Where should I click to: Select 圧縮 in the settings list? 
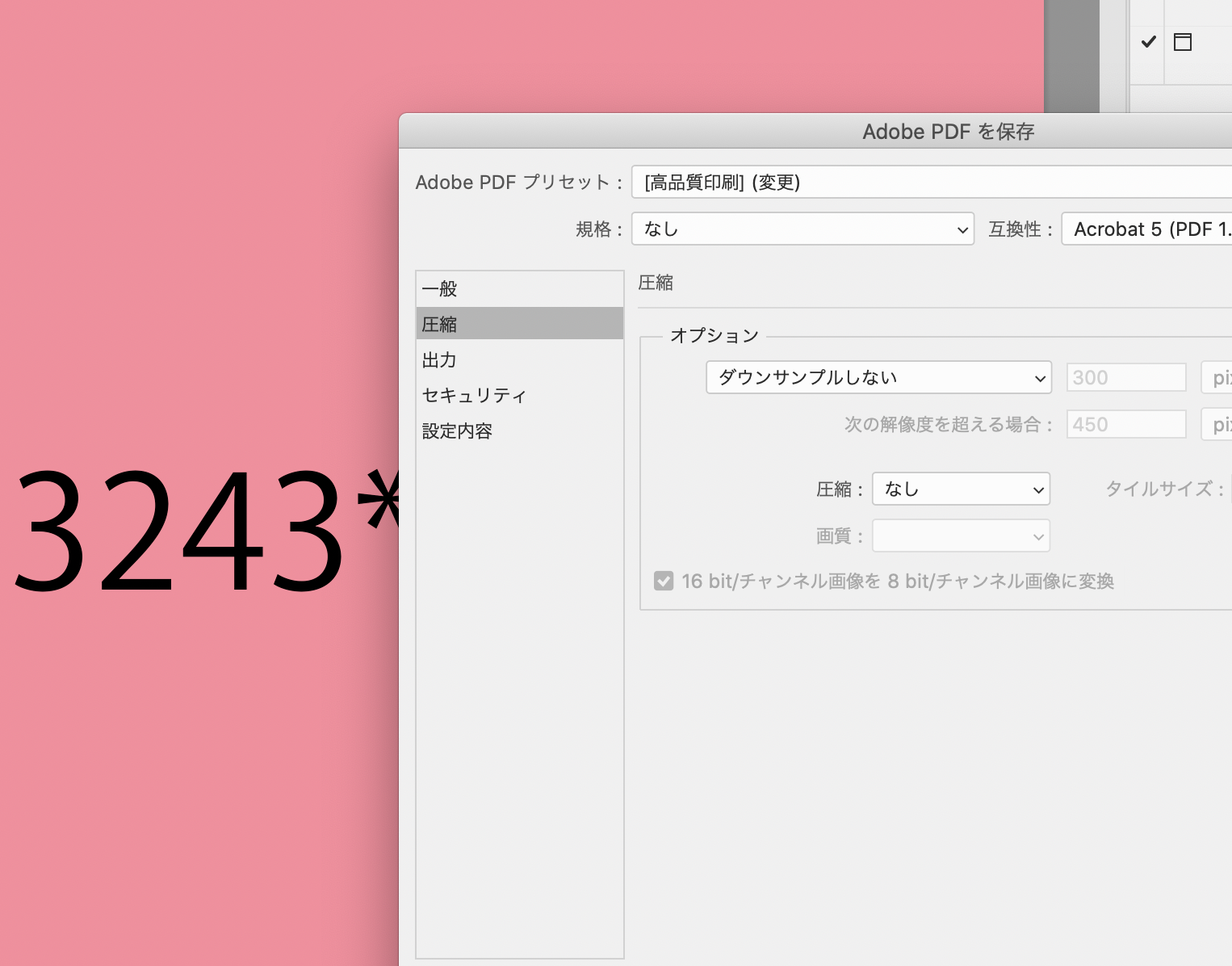point(520,324)
